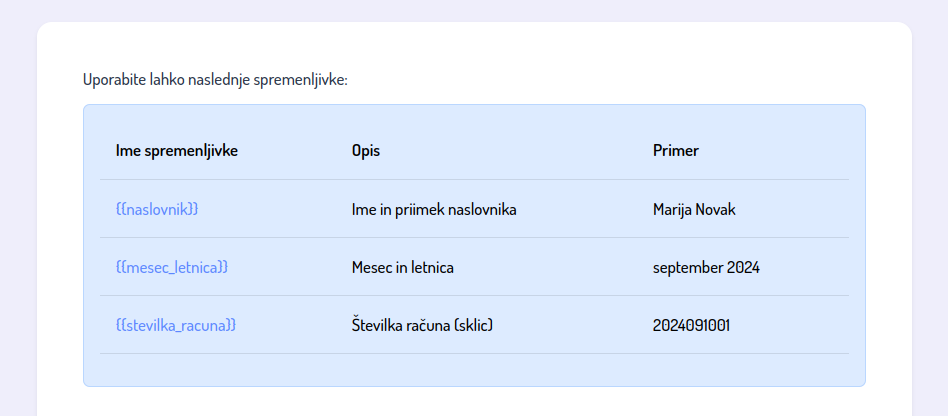The height and width of the screenshot is (416, 948).
Task: Click the first name "Marija" in examples
Action: (x=674, y=209)
